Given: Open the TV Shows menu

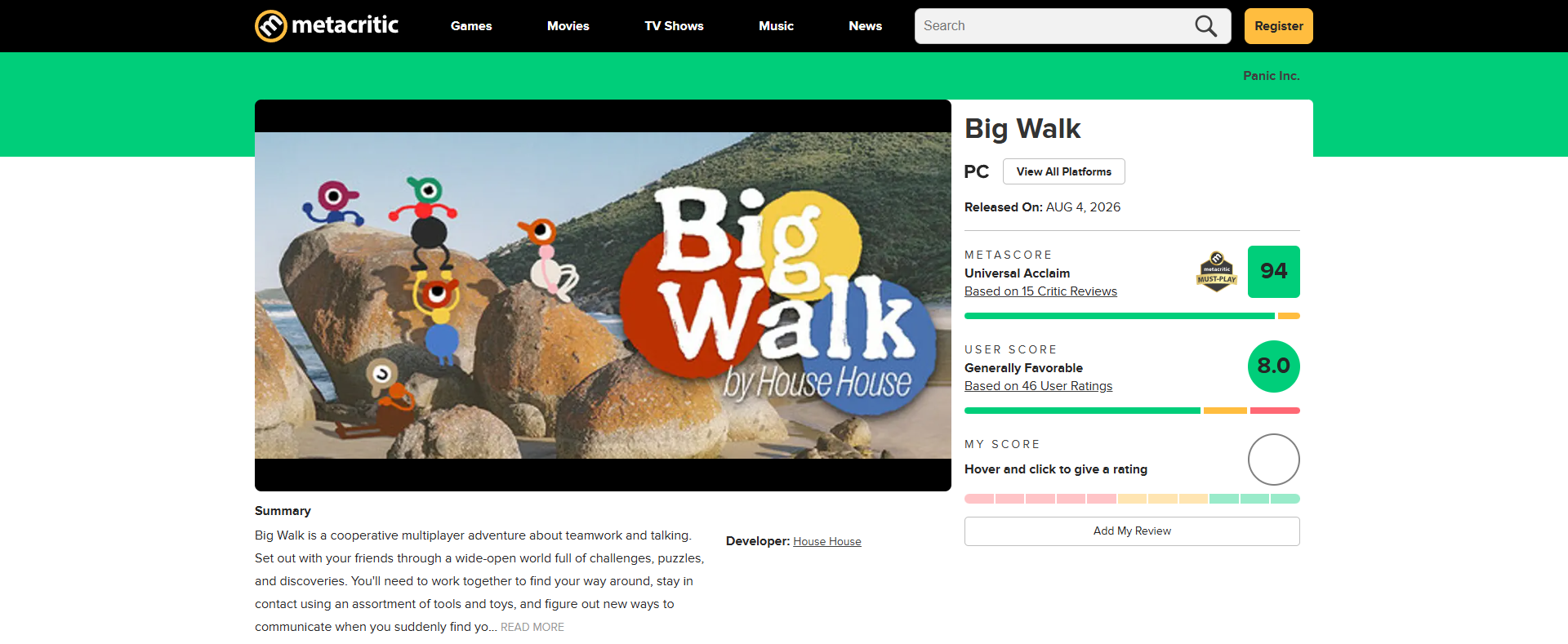Looking at the screenshot, I should click(674, 26).
